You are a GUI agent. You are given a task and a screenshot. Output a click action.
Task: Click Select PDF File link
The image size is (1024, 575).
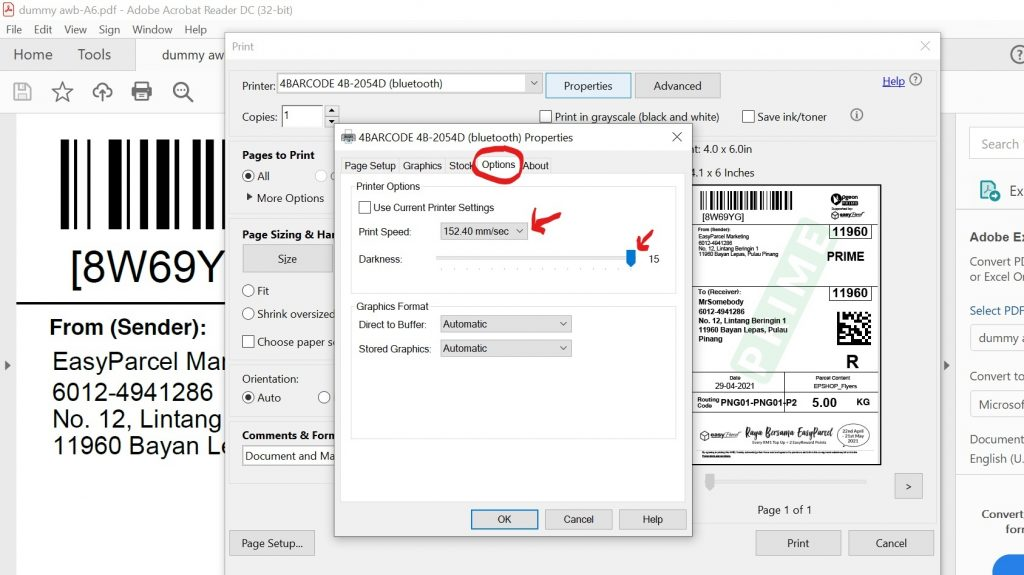point(997,310)
